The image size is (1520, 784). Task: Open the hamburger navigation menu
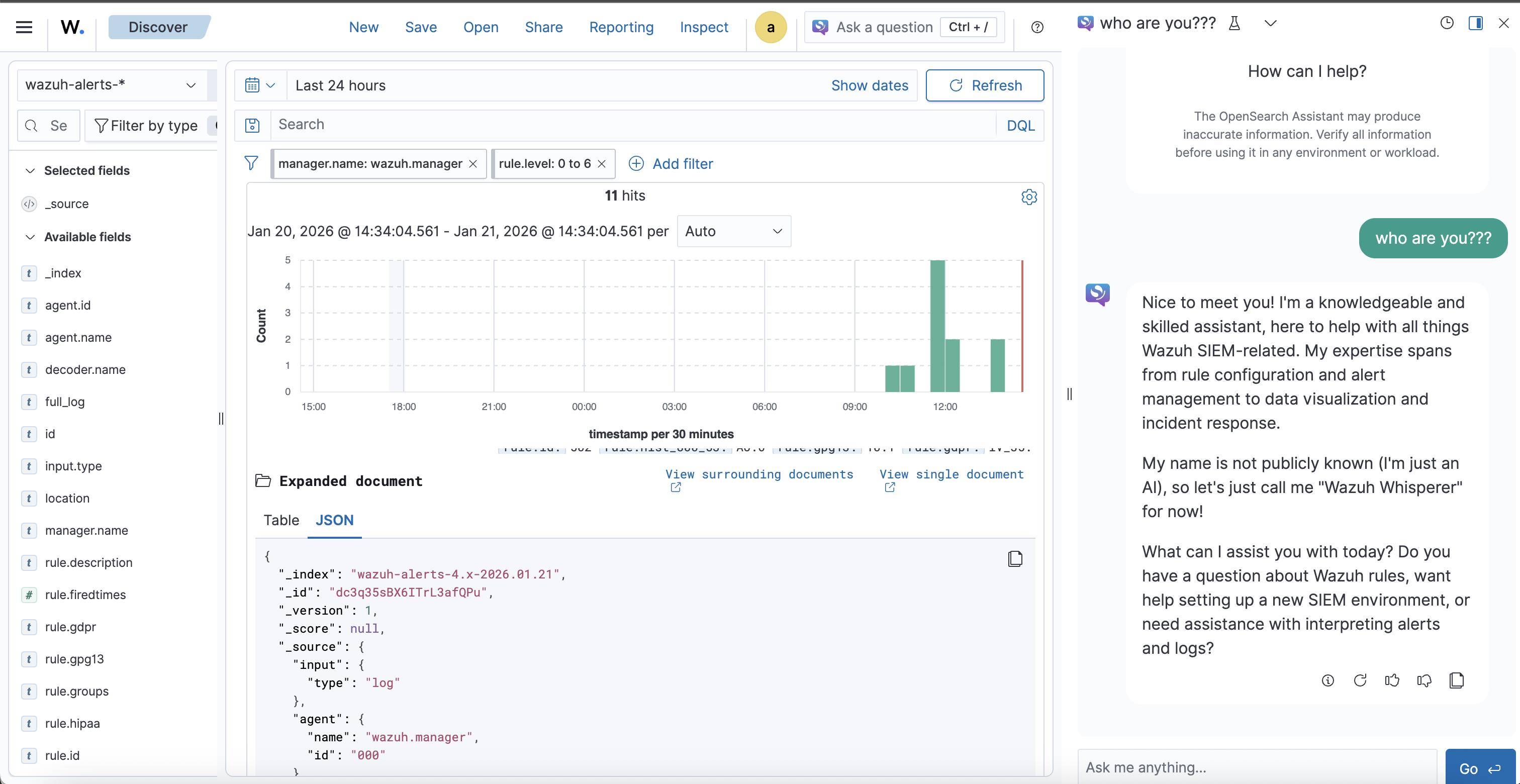coord(24,27)
